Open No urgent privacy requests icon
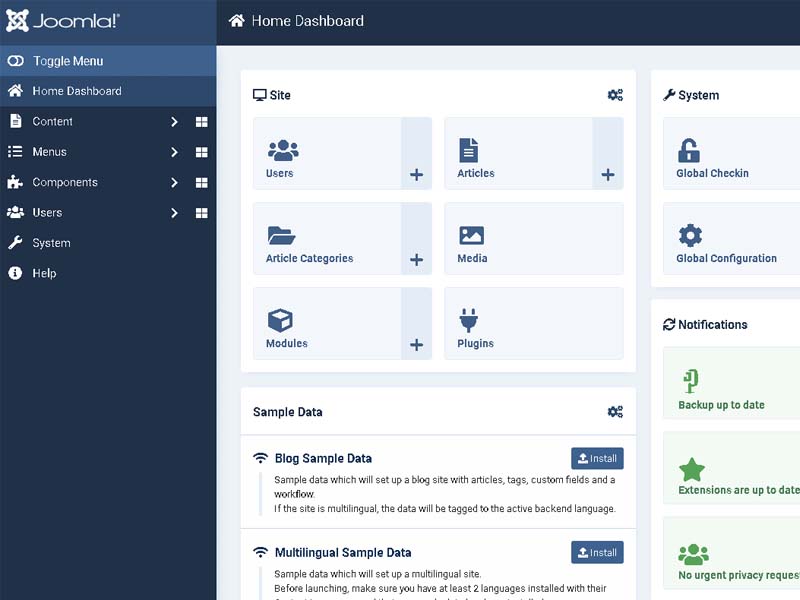Screen dimensions: 800x600 pos(693,554)
